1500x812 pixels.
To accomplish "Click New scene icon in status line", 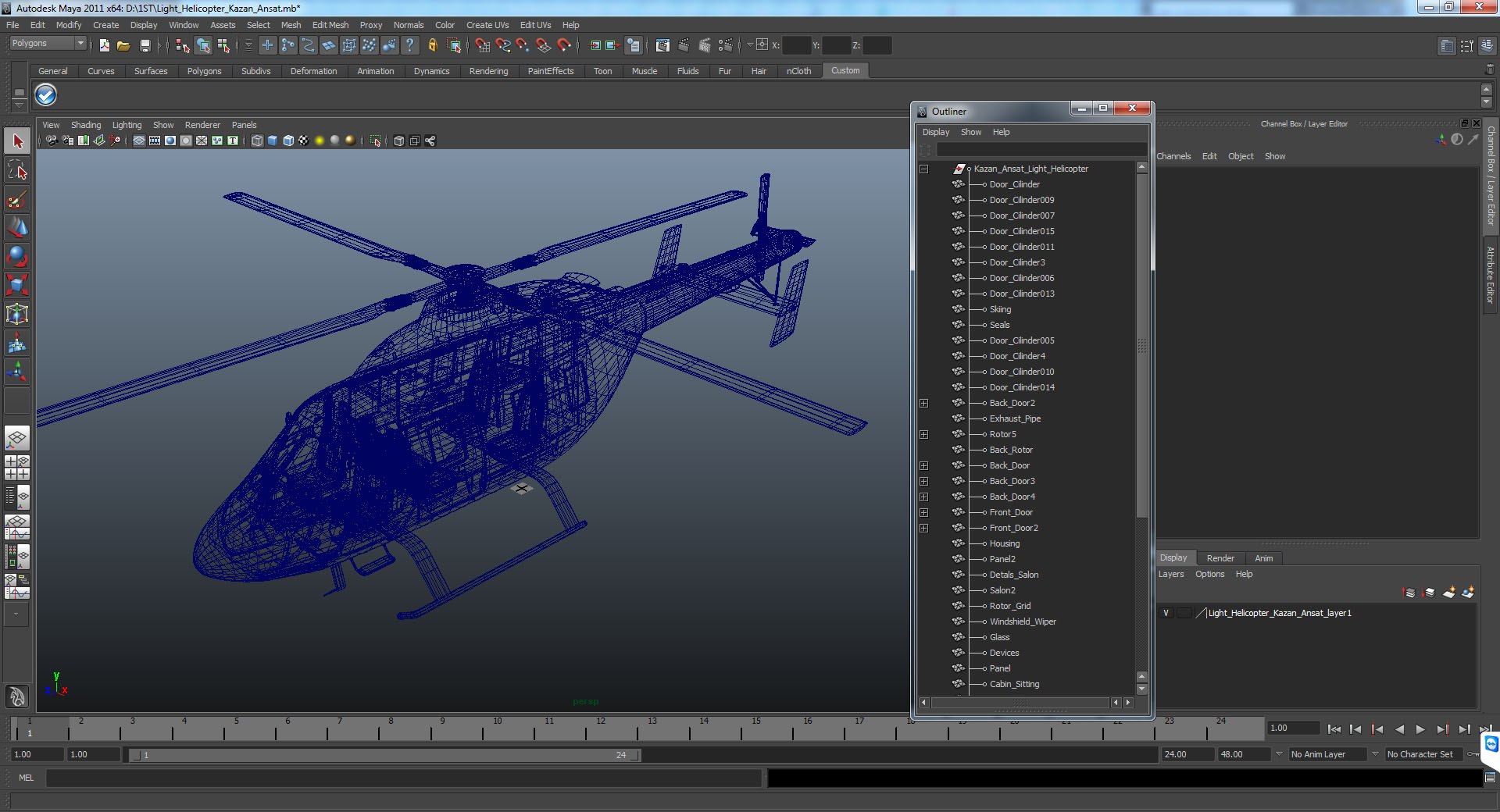I will [x=105, y=45].
